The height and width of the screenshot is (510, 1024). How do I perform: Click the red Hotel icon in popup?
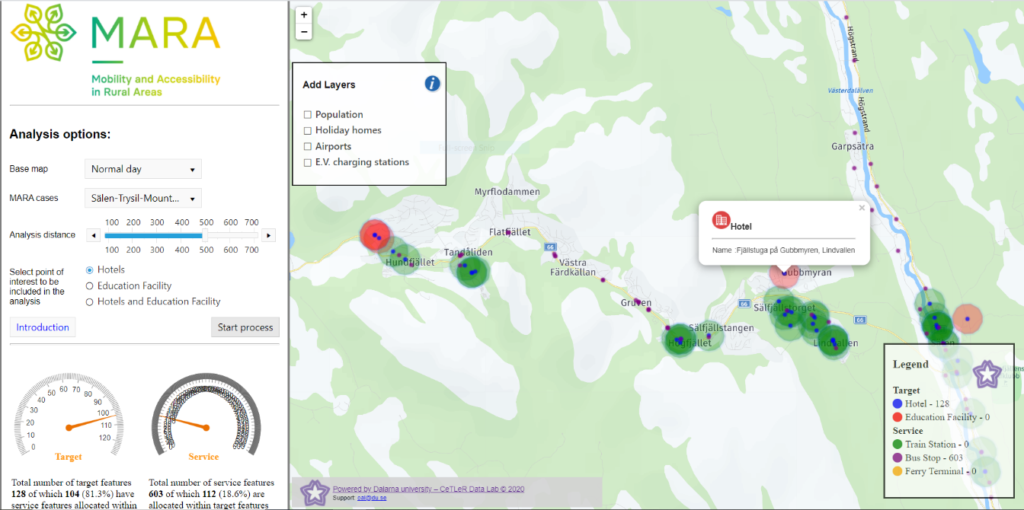pyautogui.click(x=720, y=220)
